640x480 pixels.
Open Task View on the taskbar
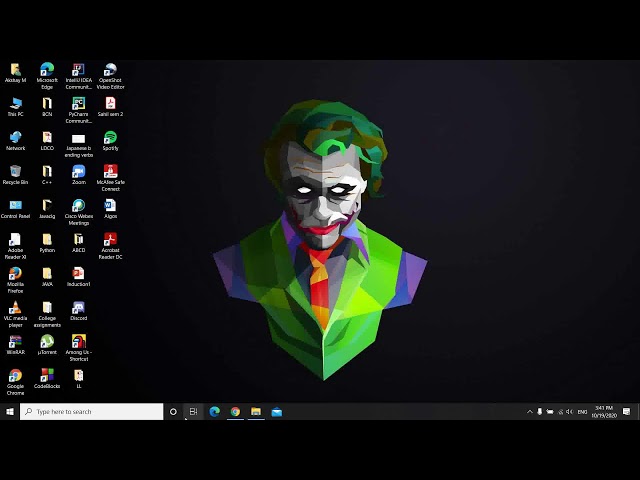pyautogui.click(x=193, y=411)
